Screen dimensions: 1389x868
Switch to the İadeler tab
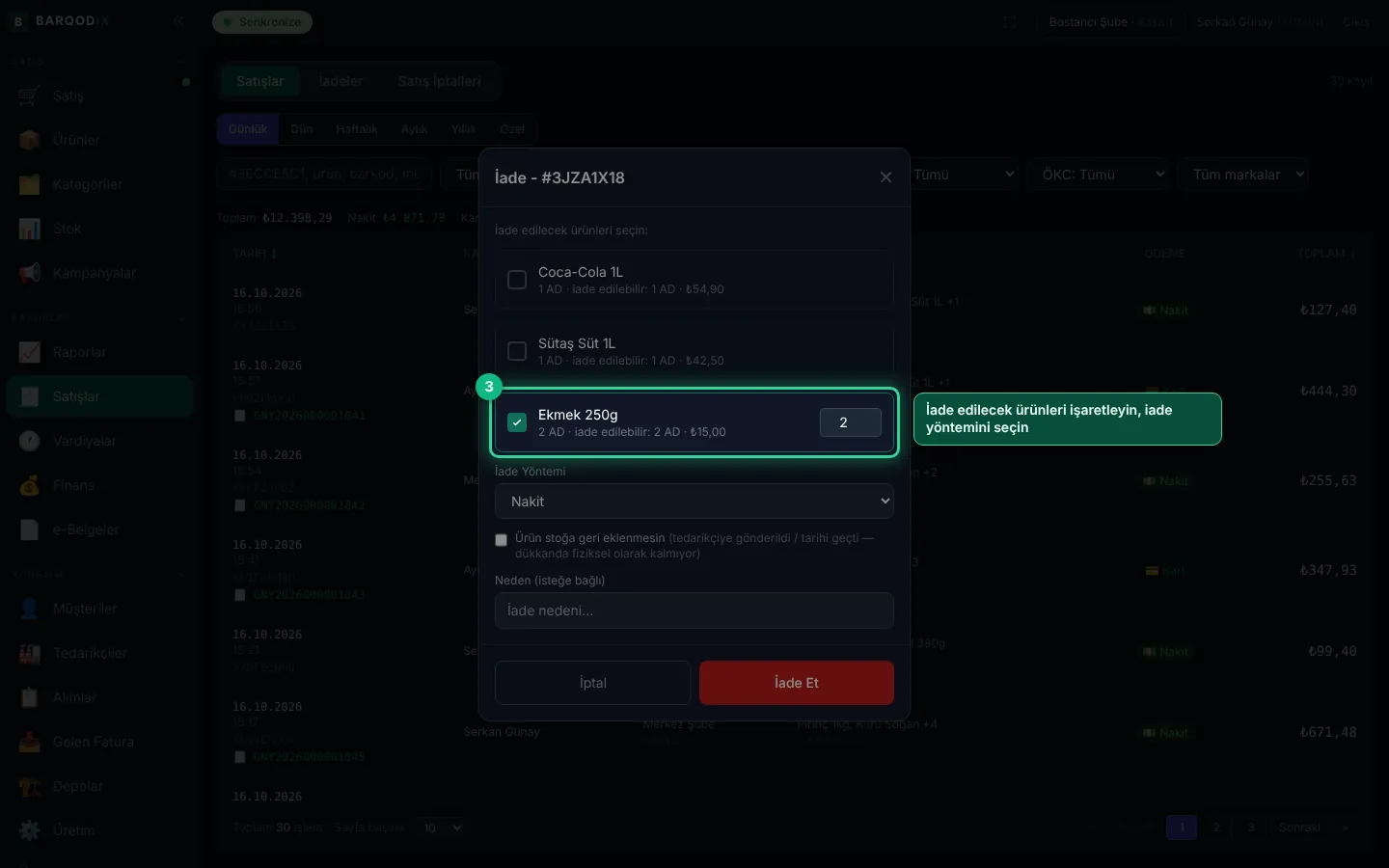coord(340,81)
